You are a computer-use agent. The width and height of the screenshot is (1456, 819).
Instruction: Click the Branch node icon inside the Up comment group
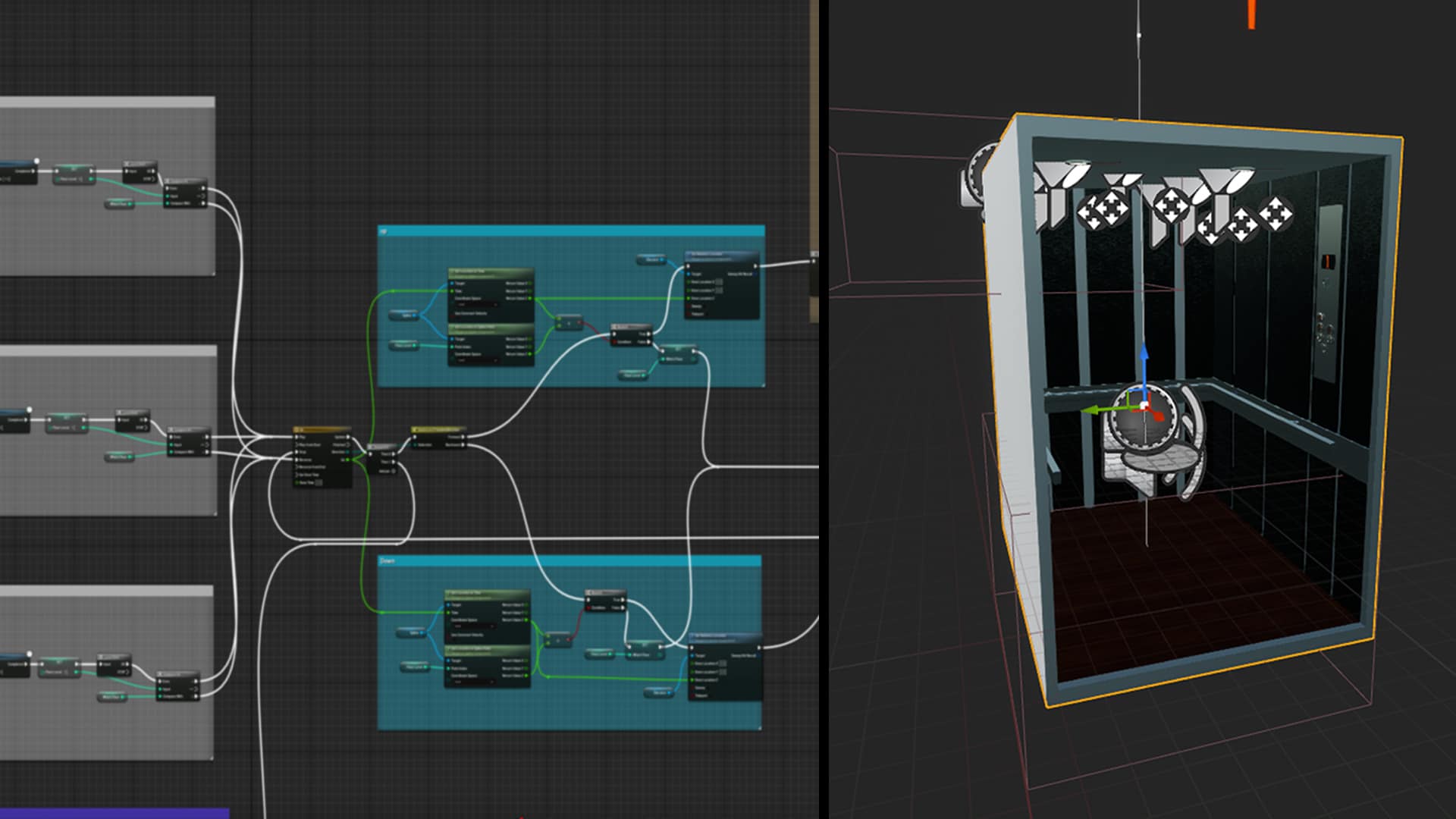pos(616,325)
